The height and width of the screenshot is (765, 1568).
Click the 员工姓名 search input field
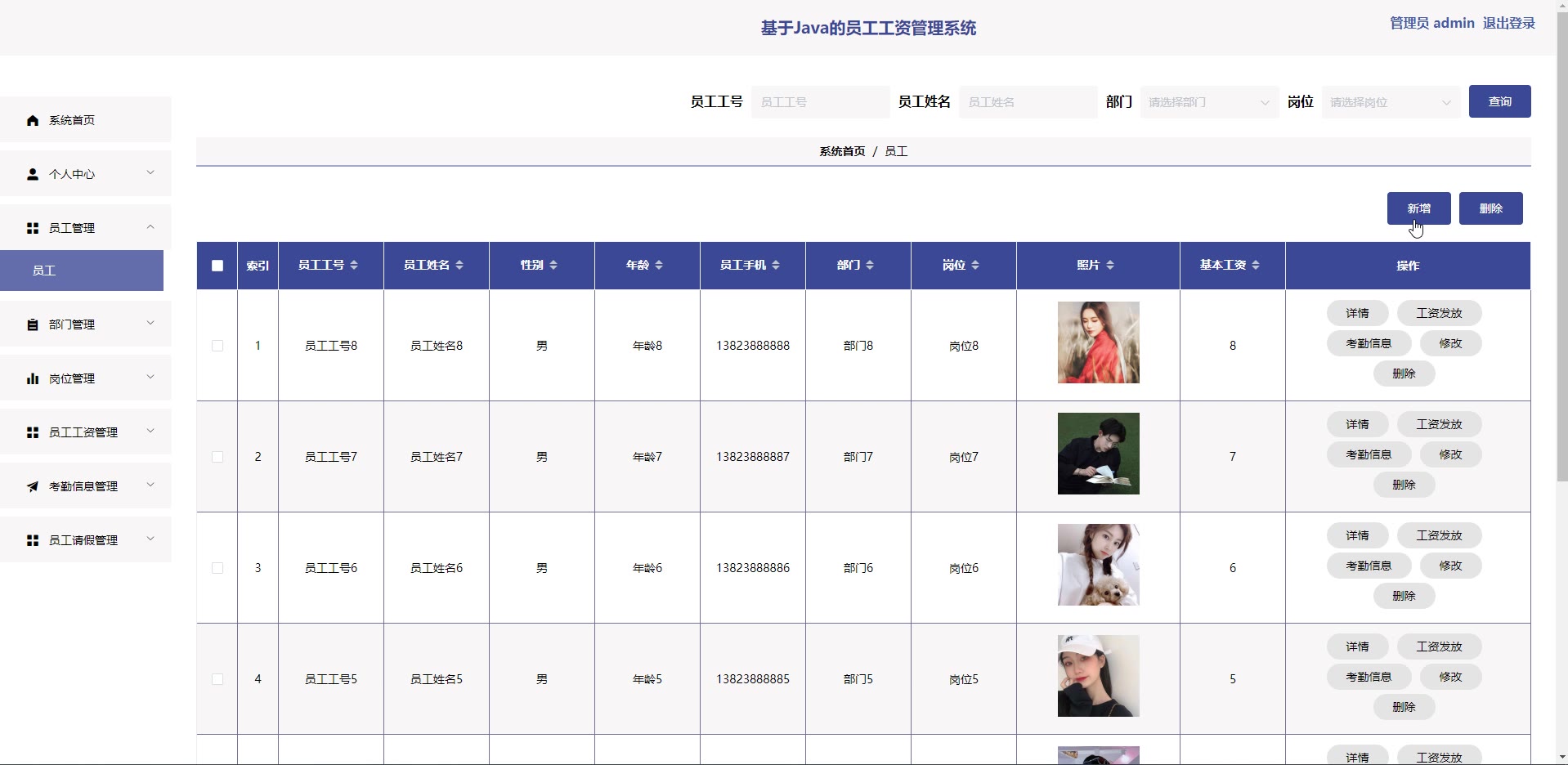coord(1028,102)
